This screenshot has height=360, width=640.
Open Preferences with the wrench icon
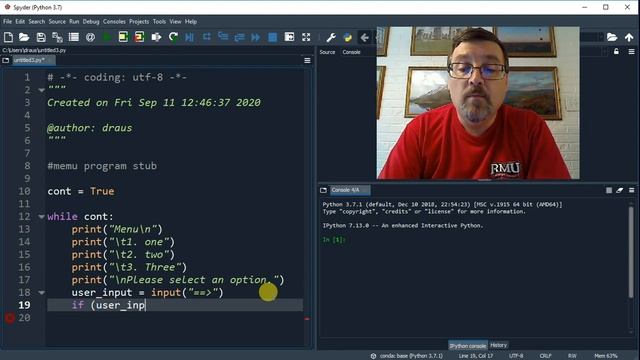tap(331, 38)
